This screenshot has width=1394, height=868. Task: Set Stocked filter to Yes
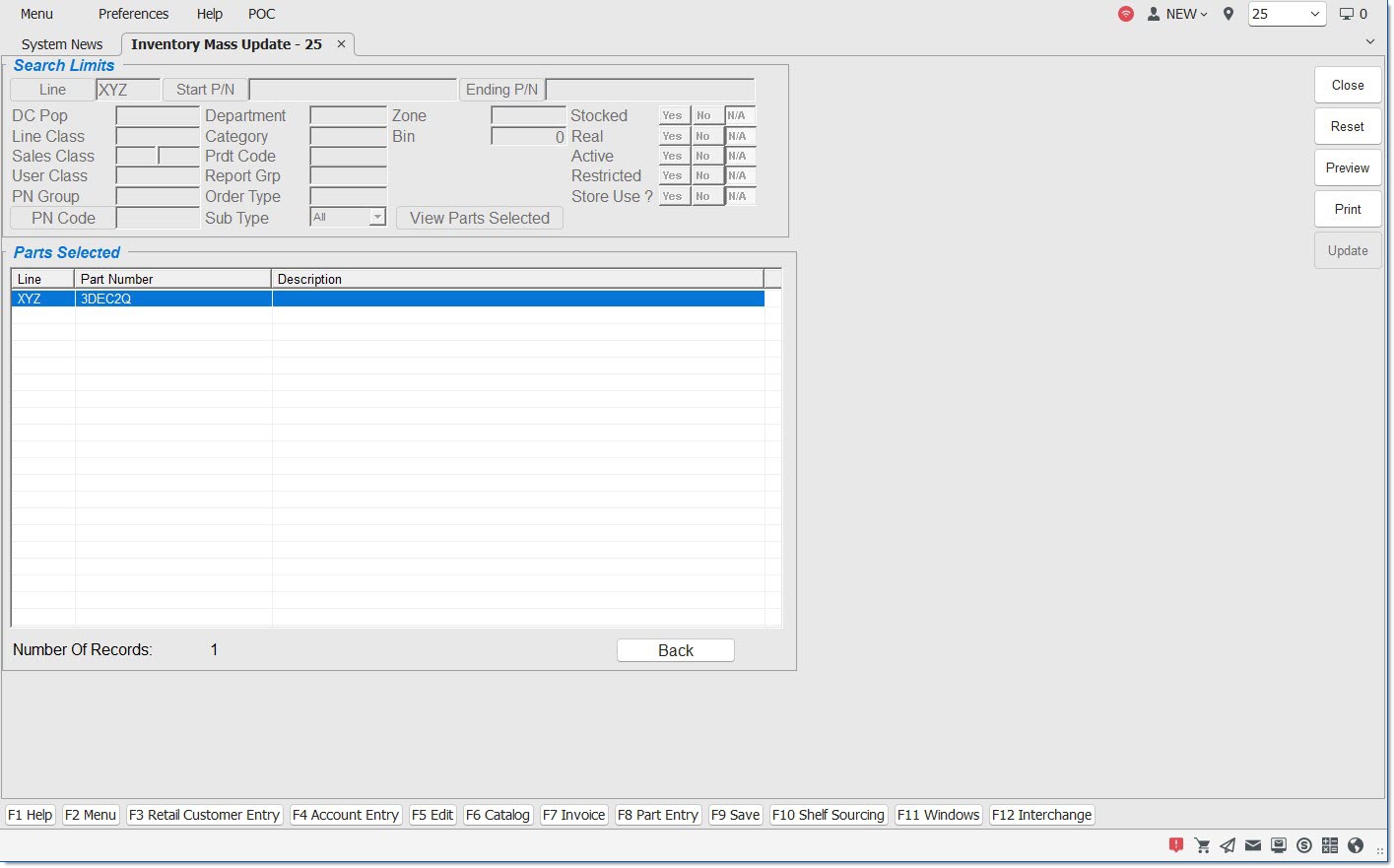673,115
